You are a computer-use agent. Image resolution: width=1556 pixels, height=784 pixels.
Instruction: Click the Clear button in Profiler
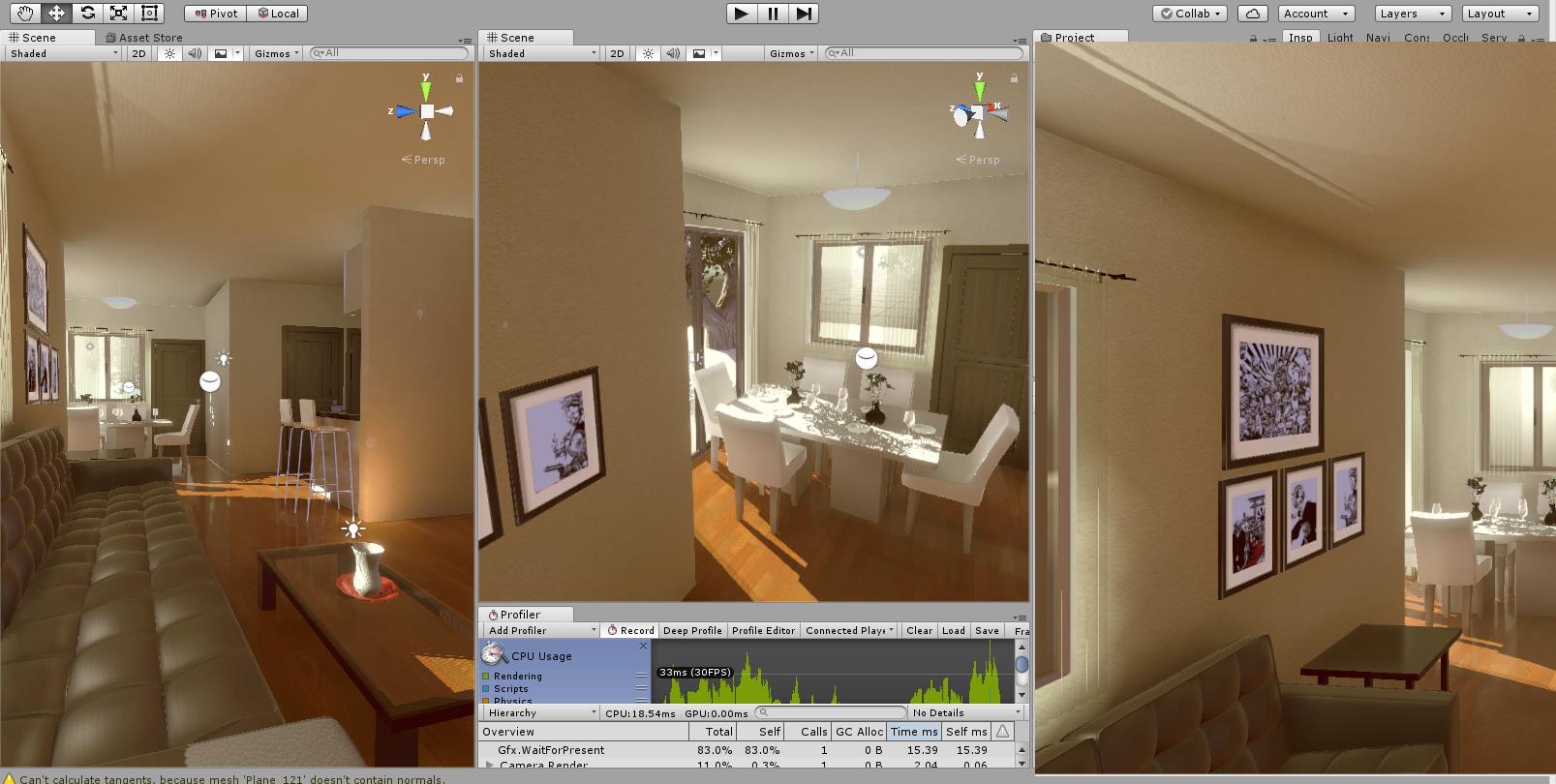click(x=919, y=630)
